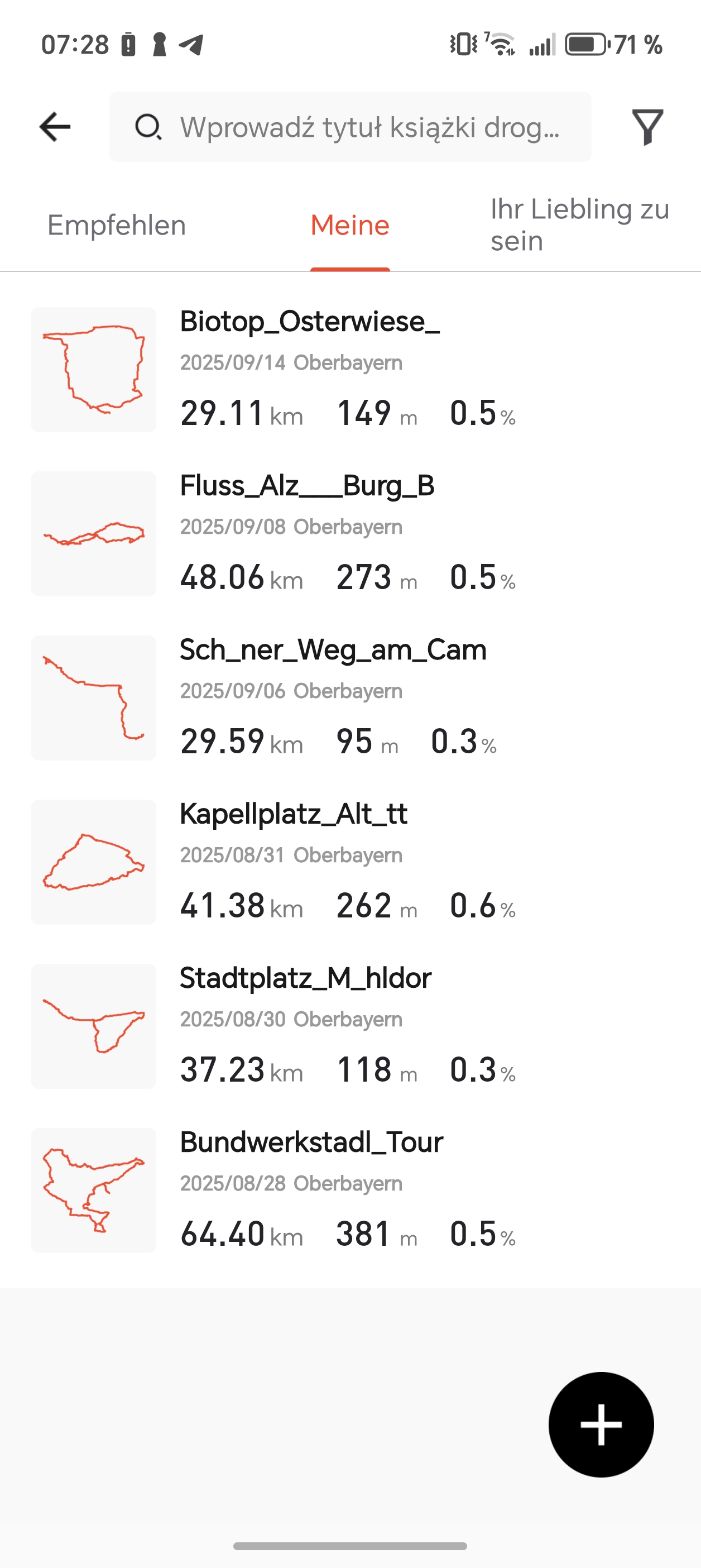This screenshot has height=1568, width=701.
Task: Click in the route title search field
Action: pos(369,127)
